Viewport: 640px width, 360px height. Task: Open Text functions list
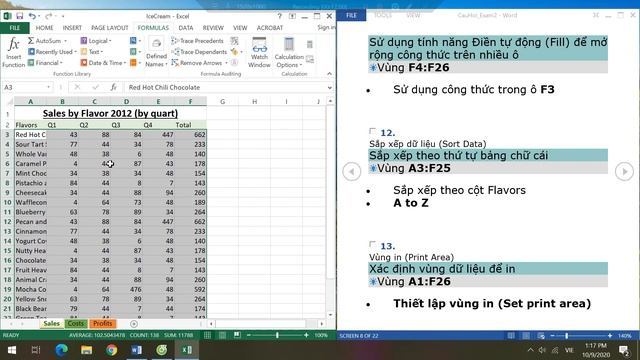point(92,52)
